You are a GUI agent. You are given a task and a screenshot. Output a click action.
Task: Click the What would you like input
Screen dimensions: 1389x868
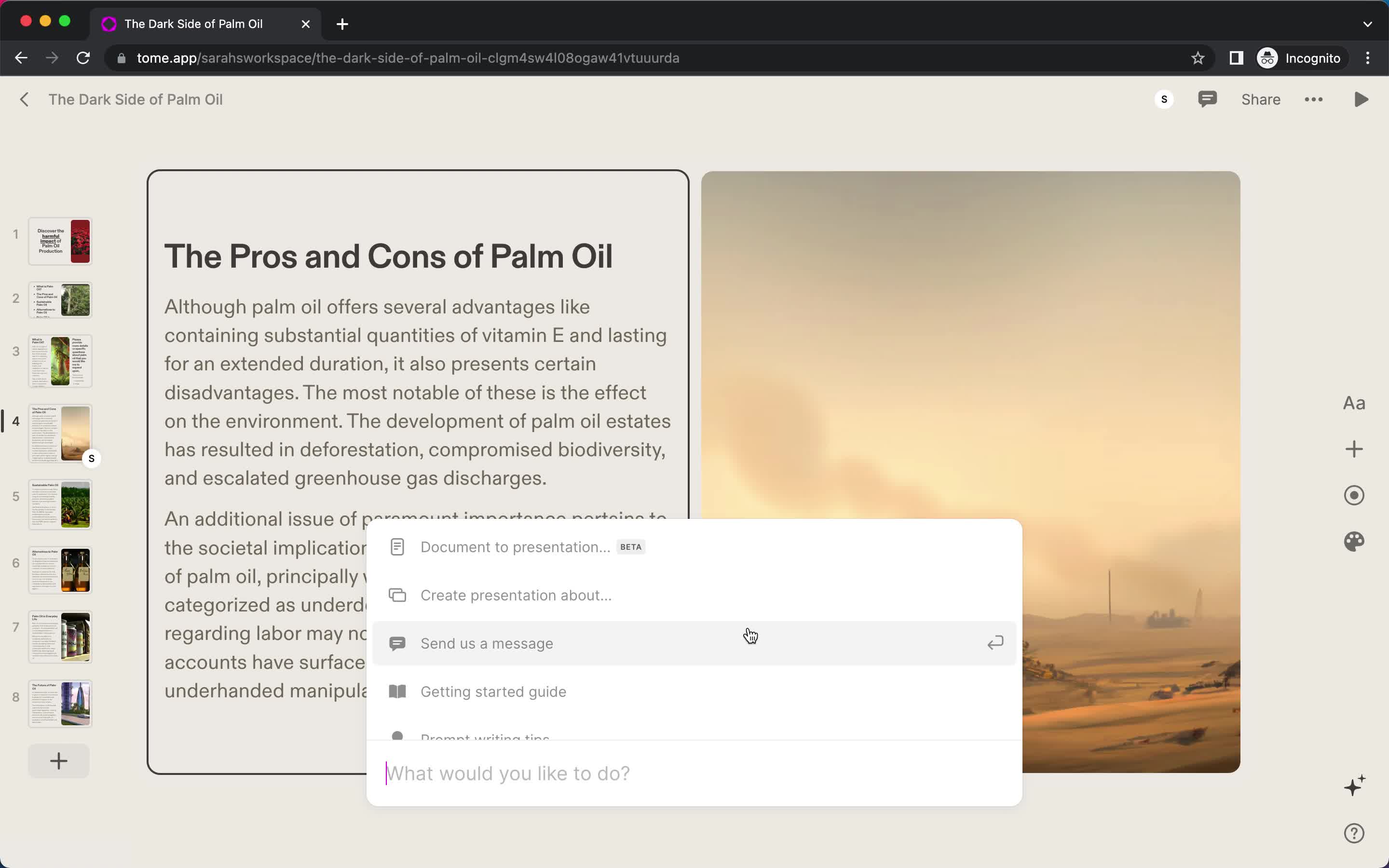(x=693, y=773)
